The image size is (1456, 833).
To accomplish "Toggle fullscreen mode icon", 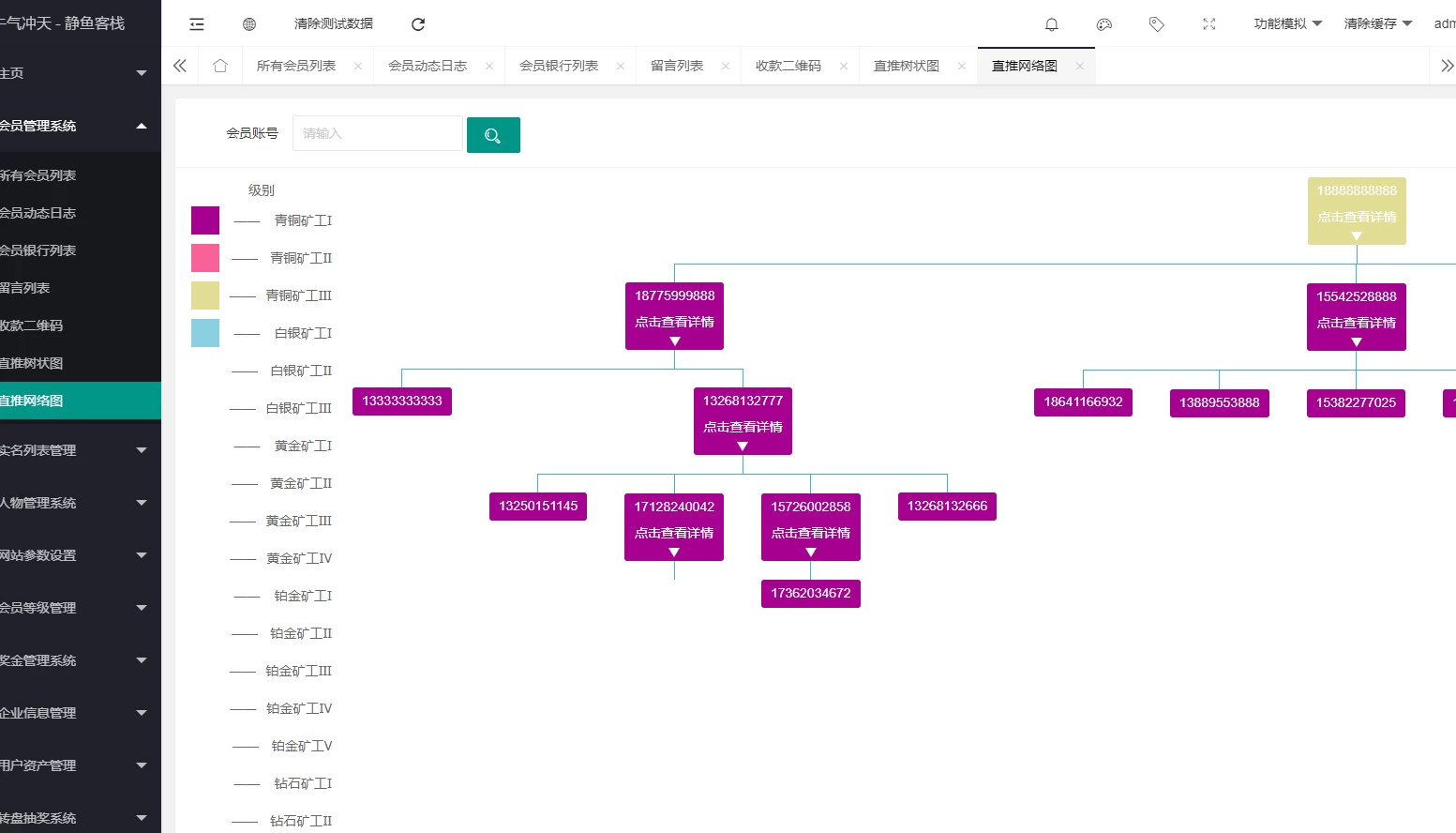I will [x=1209, y=24].
